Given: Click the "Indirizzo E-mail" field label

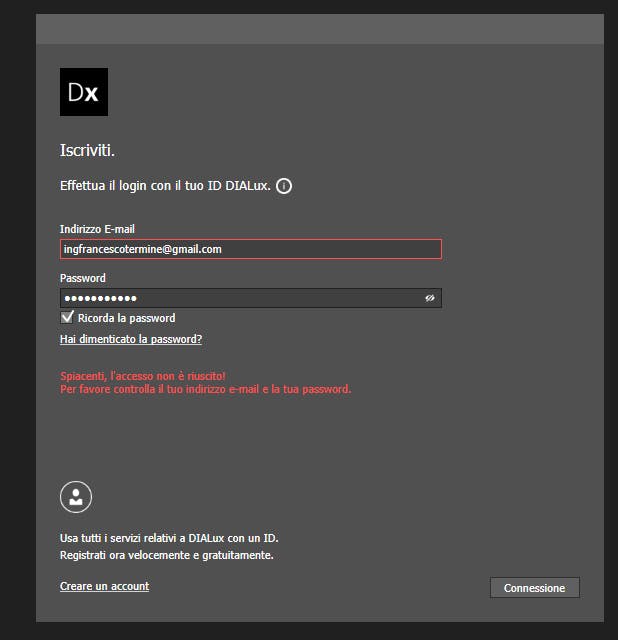Looking at the screenshot, I should tap(97, 230).
